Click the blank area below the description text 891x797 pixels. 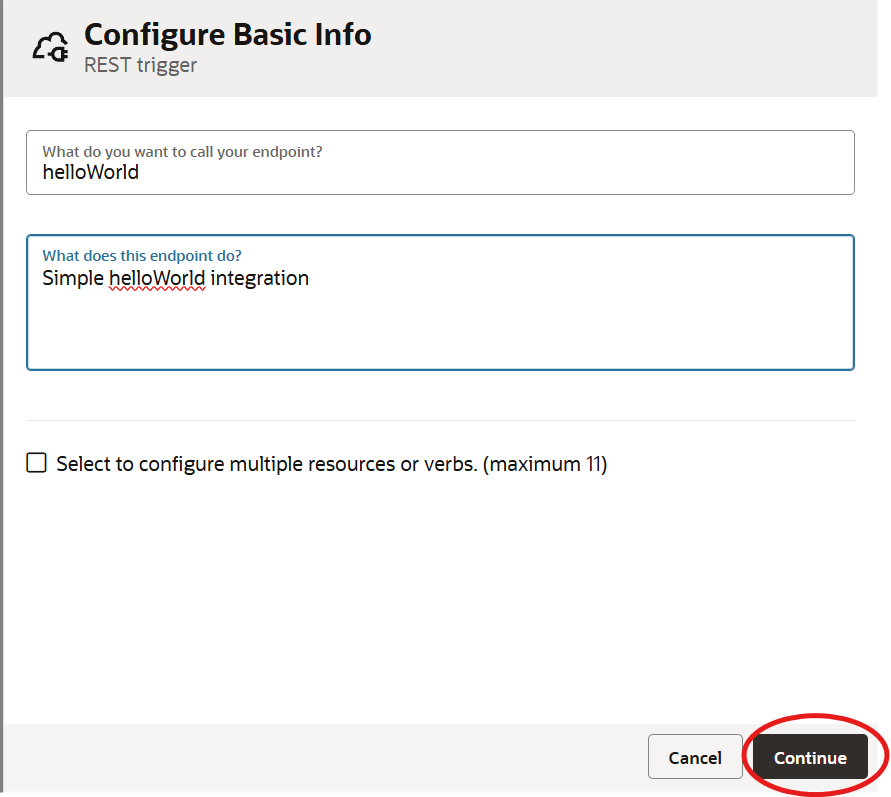440,335
